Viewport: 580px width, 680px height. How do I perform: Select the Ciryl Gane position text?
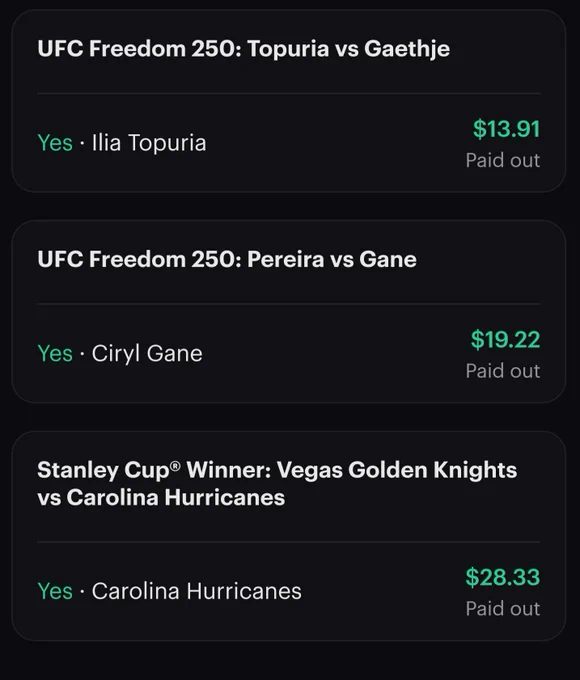point(147,353)
